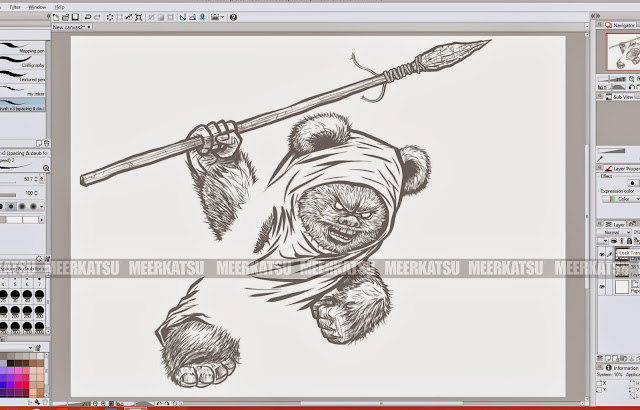Select the highlighted custom brush in sub tool list
The height and width of the screenshot is (410, 640).
[x=22, y=104]
